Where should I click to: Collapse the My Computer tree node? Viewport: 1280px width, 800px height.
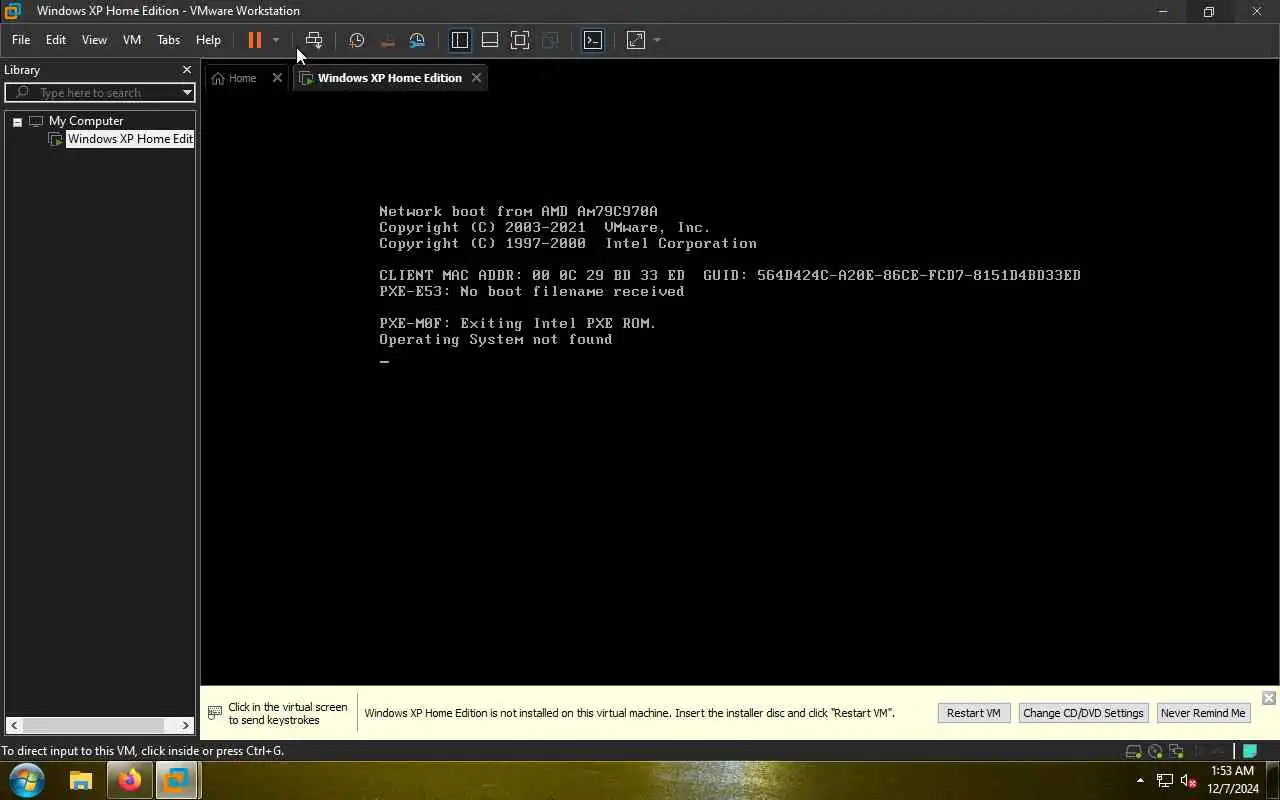click(x=17, y=121)
